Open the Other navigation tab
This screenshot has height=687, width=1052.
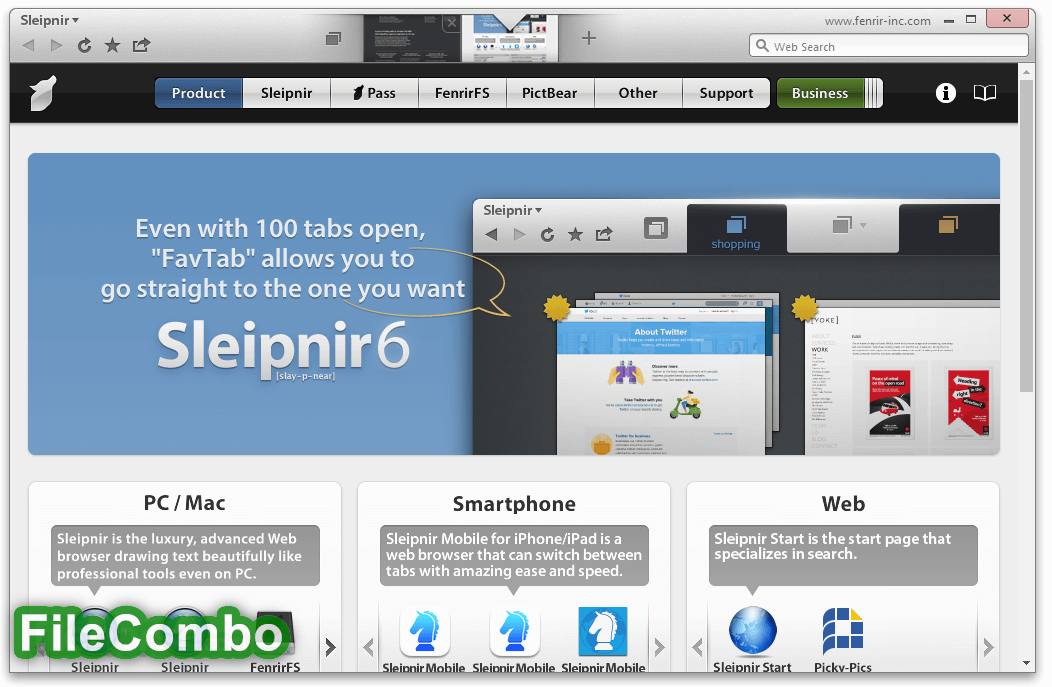coord(638,93)
